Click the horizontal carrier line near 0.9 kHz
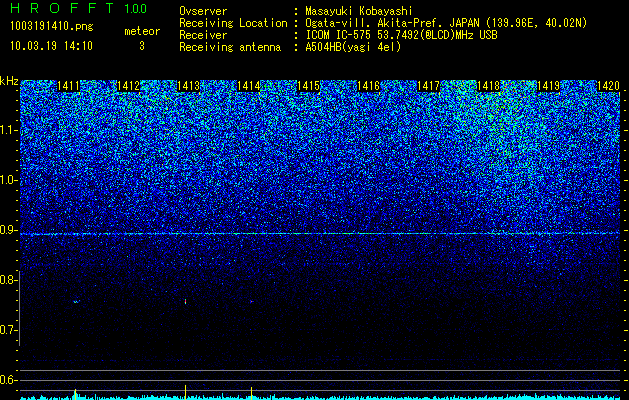 pyautogui.click(x=320, y=233)
